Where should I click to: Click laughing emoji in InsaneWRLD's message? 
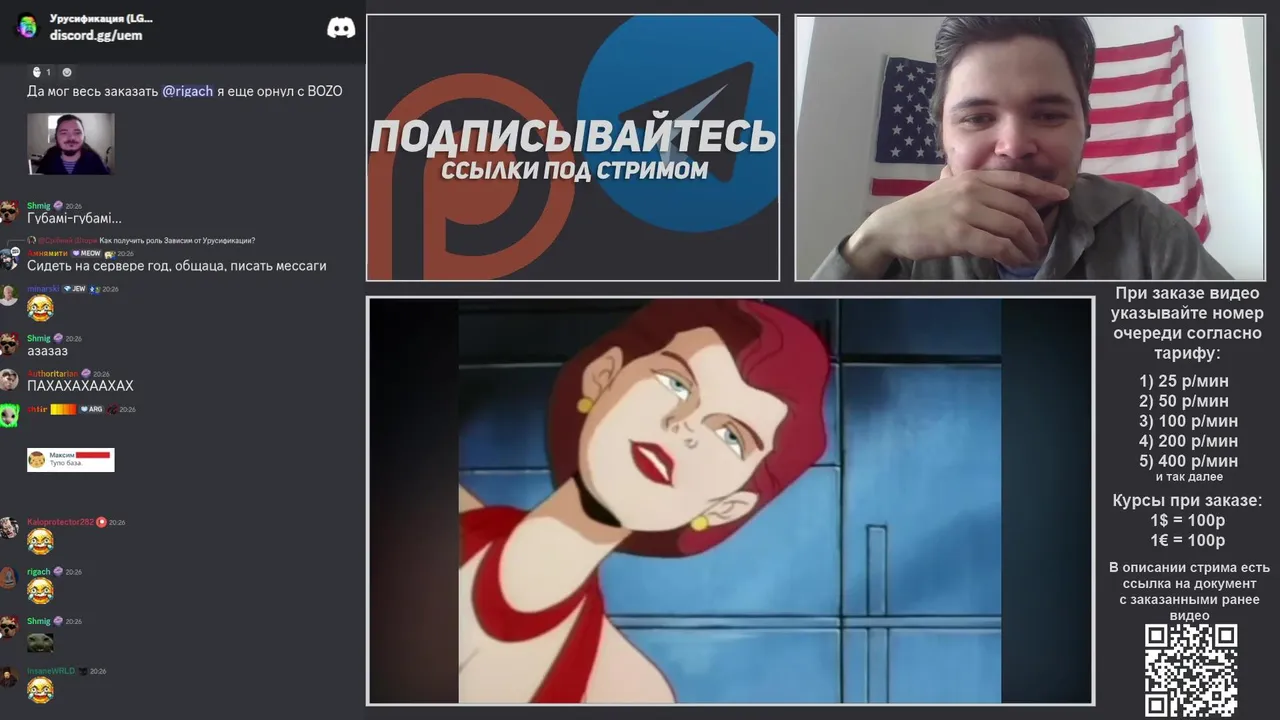tap(40, 690)
